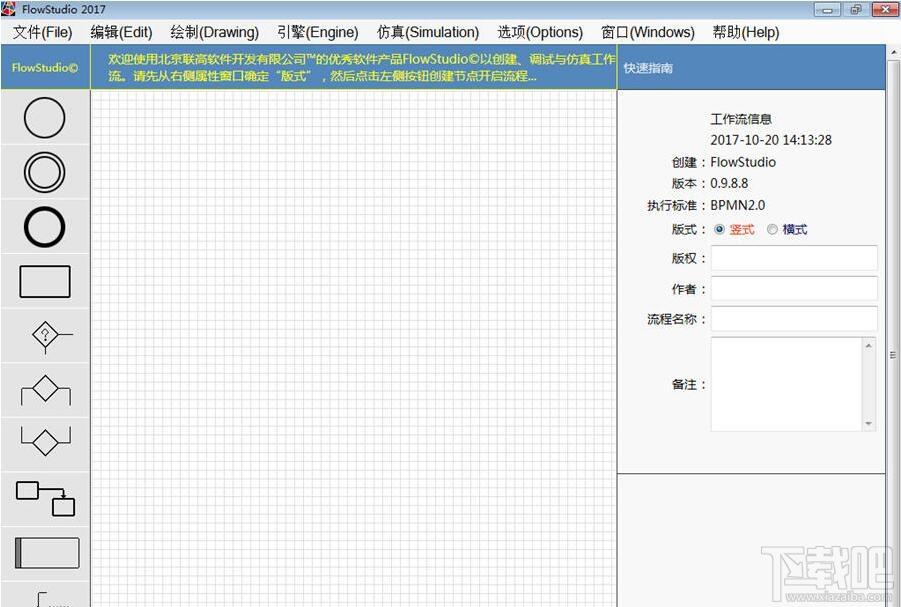Click the 创建 FlowStudio creator value
The height and width of the screenshot is (607, 901).
click(743, 162)
